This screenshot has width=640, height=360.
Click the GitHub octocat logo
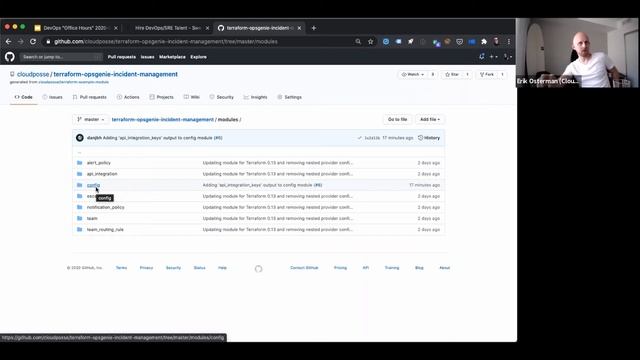(x=10, y=57)
